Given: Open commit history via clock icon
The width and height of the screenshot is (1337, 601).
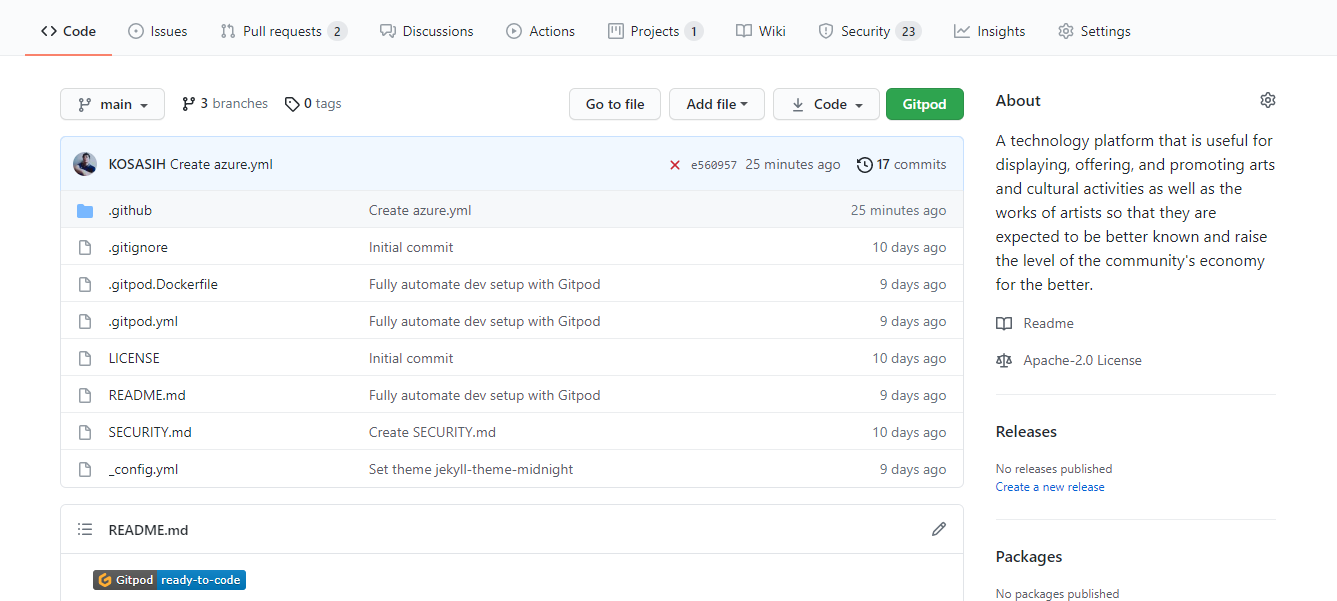Looking at the screenshot, I should [865, 165].
